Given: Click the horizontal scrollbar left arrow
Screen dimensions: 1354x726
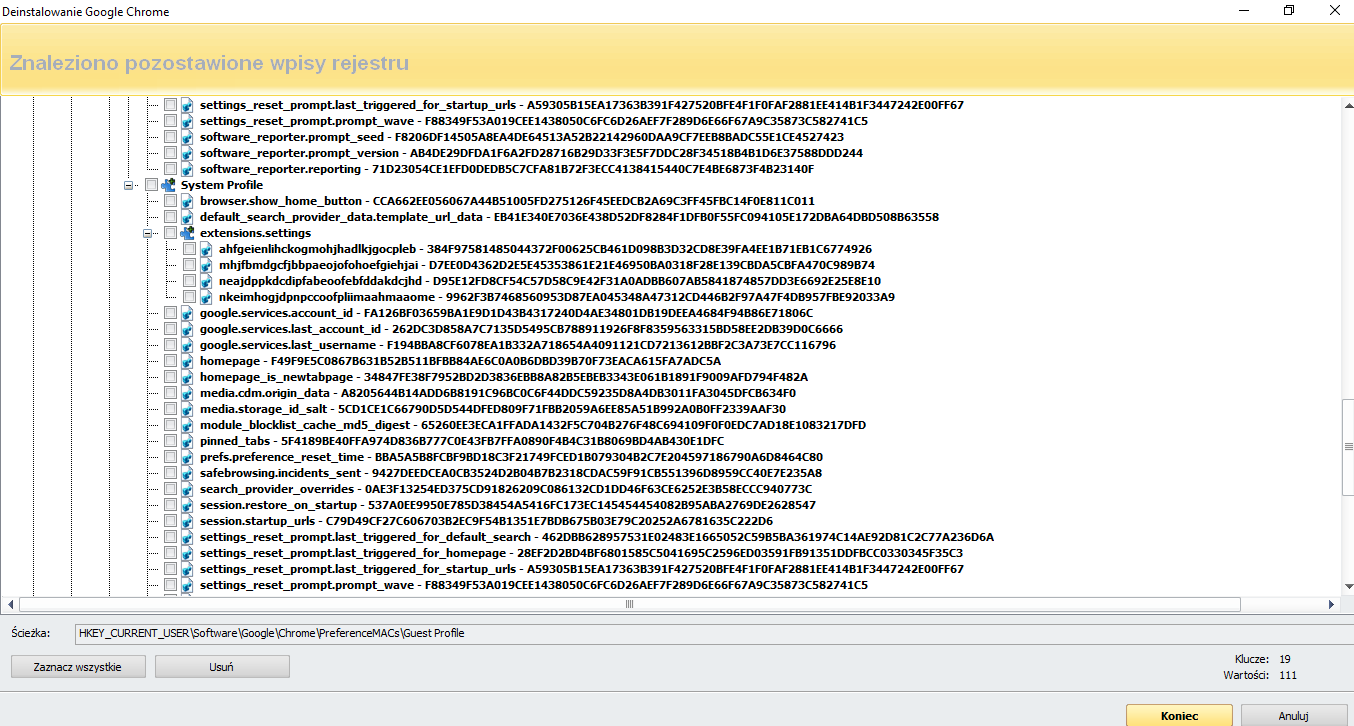Looking at the screenshot, I should [x=11, y=604].
